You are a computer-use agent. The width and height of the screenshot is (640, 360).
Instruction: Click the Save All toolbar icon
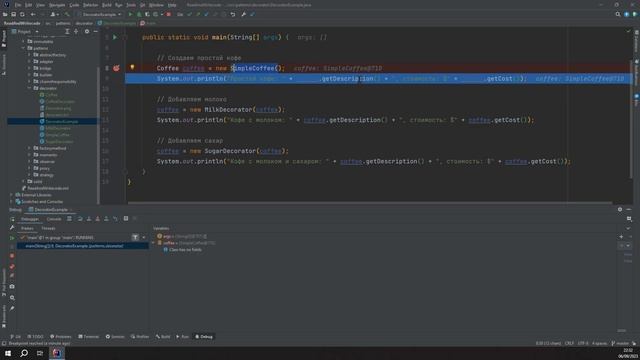13,14
